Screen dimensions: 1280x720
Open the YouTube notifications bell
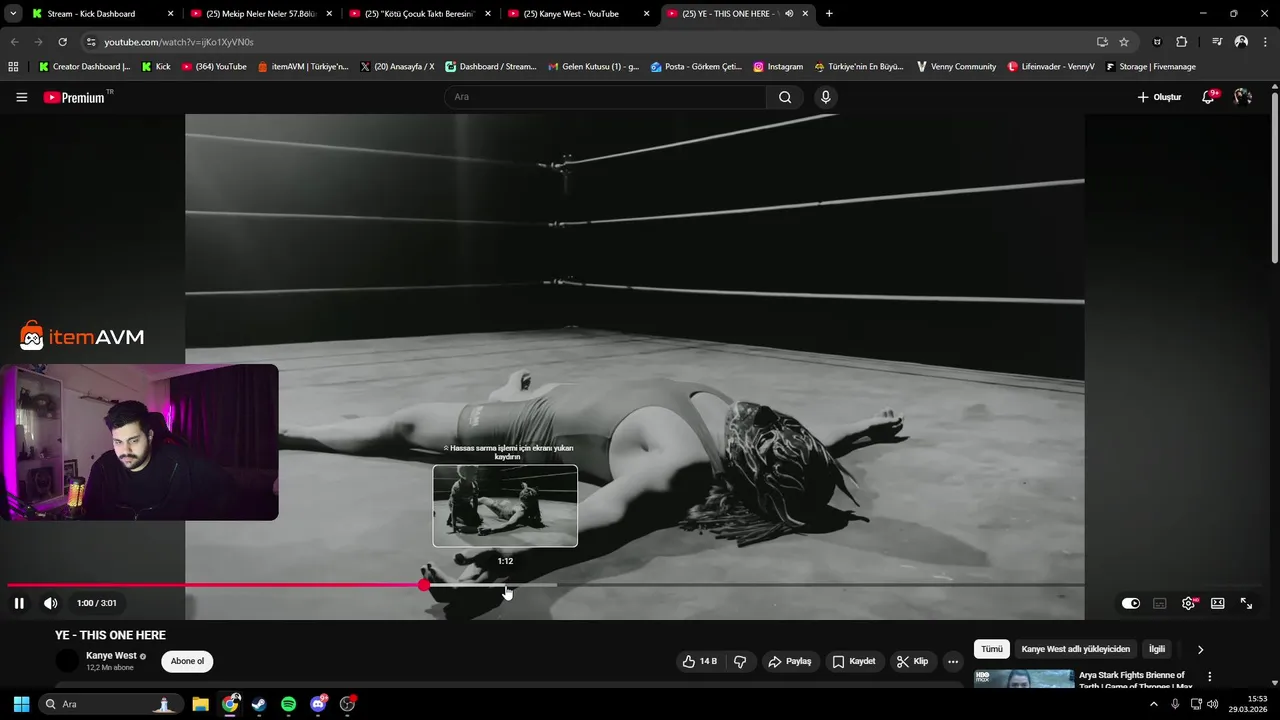(1209, 97)
